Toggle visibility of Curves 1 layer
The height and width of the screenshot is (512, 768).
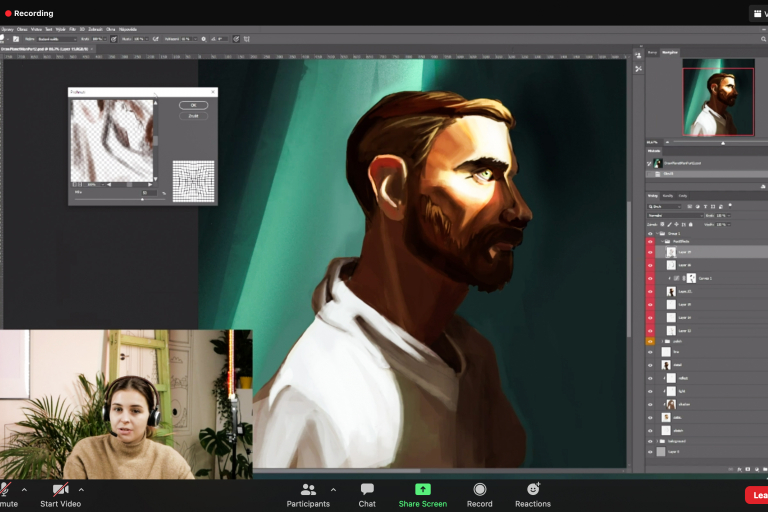(x=650, y=278)
